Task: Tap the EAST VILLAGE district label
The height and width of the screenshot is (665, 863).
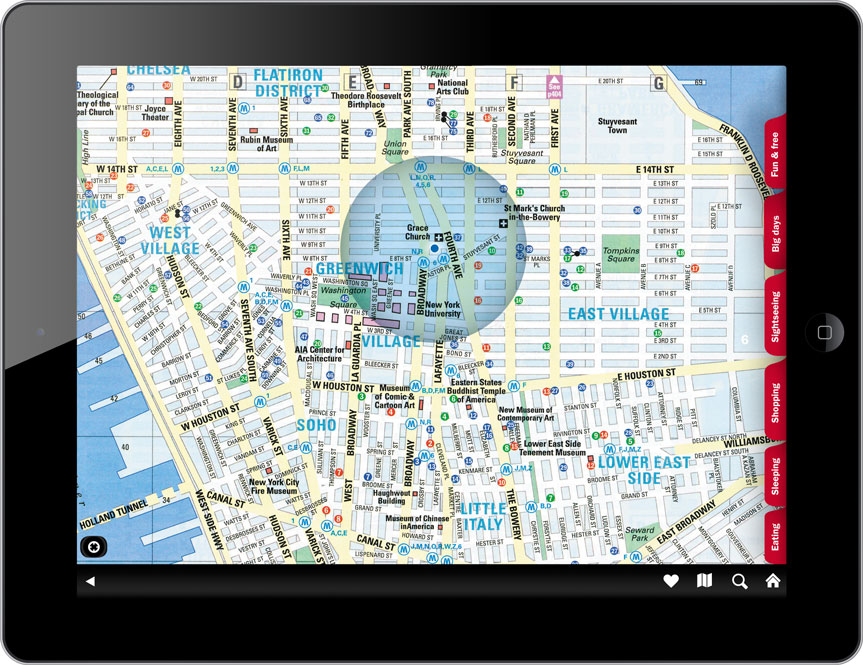Action: (x=618, y=314)
